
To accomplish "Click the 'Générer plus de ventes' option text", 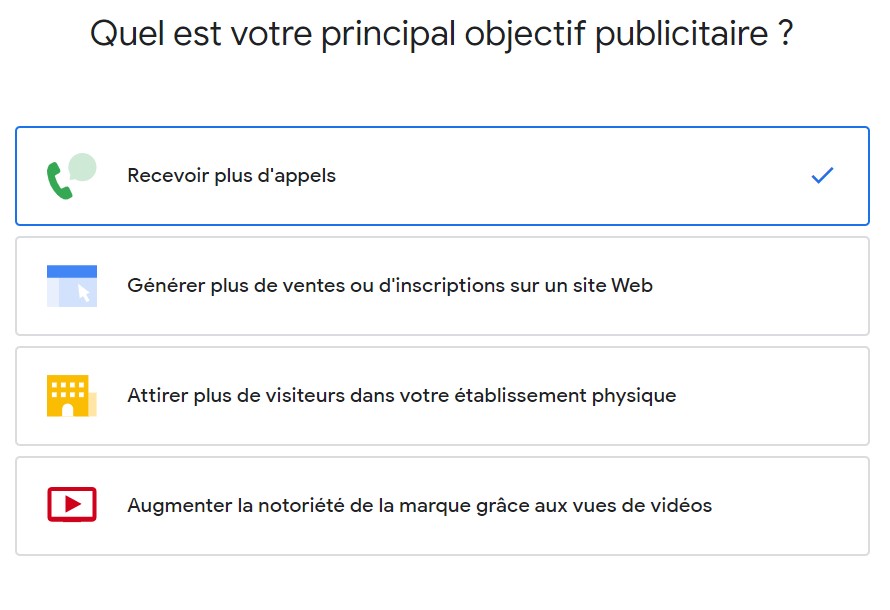I will [390, 285].
